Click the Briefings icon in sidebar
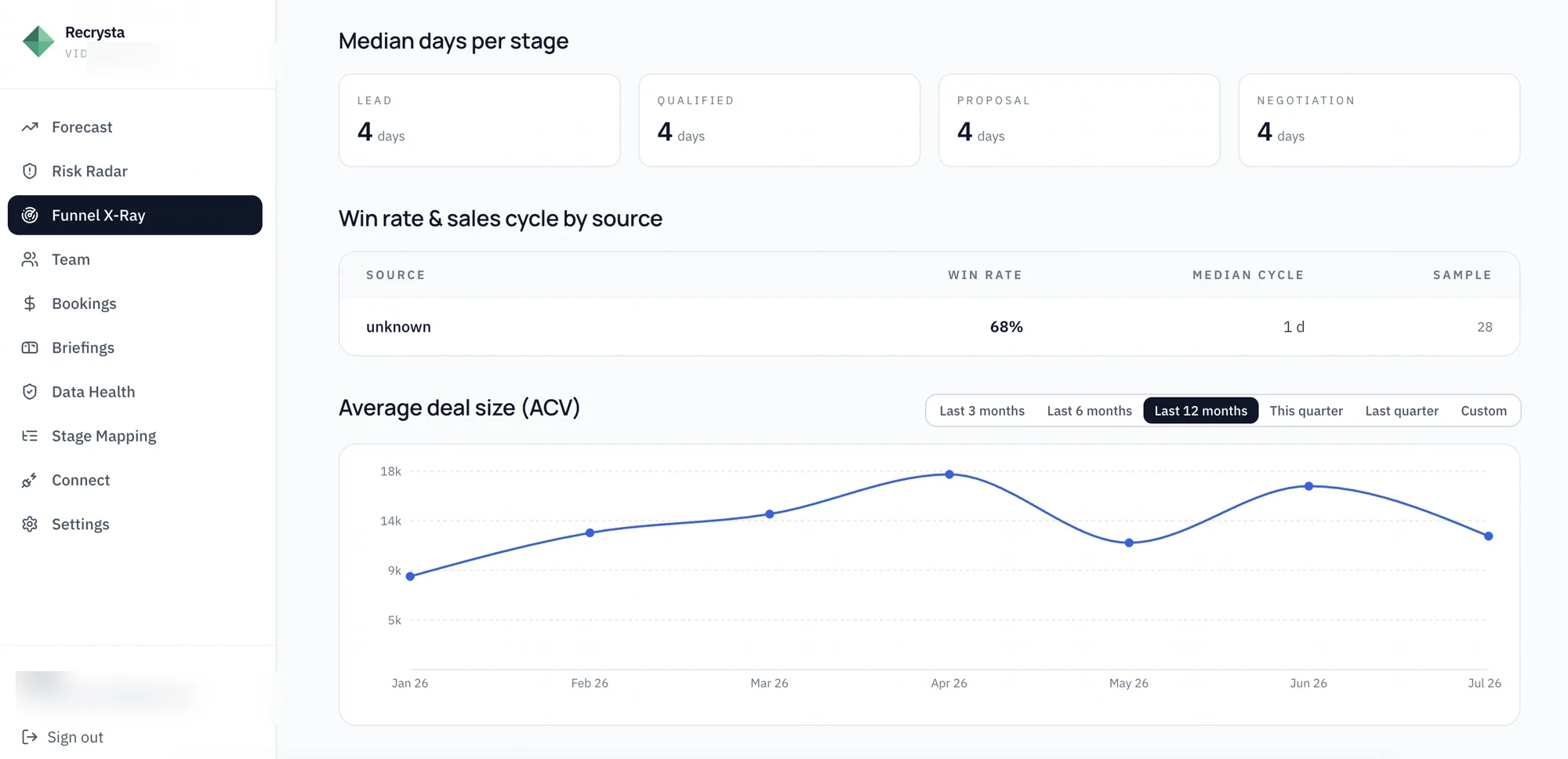Image resolution: width=1568 pixels, height=759 pixels. 30,347
